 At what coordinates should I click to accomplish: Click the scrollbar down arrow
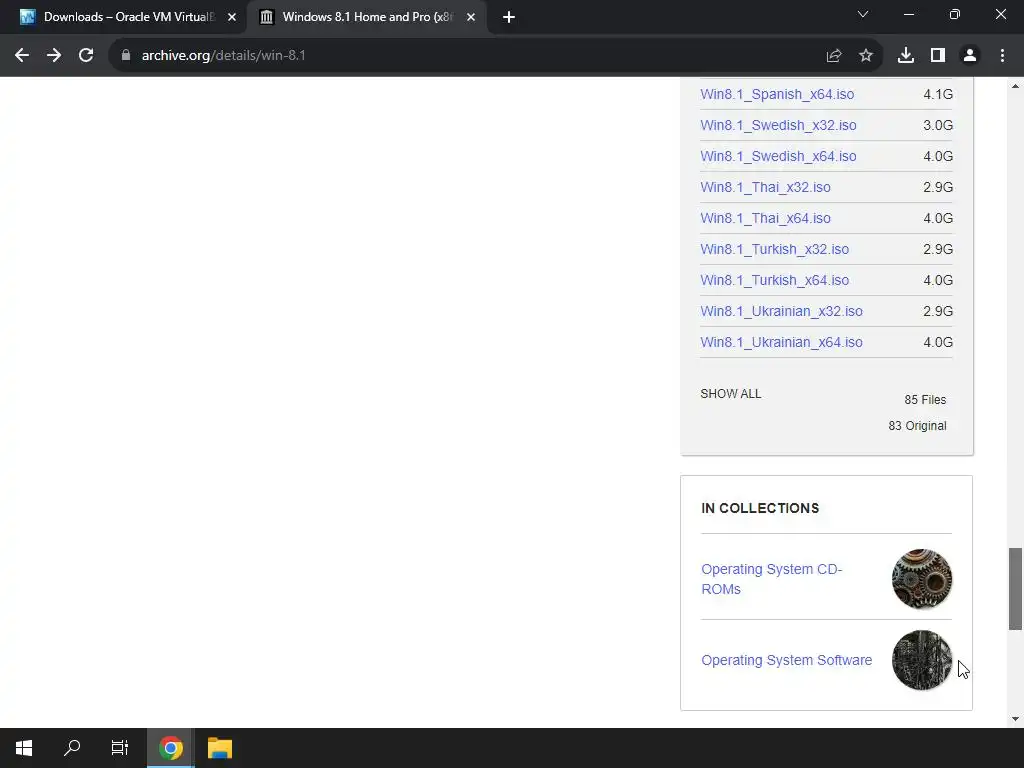1015,719
